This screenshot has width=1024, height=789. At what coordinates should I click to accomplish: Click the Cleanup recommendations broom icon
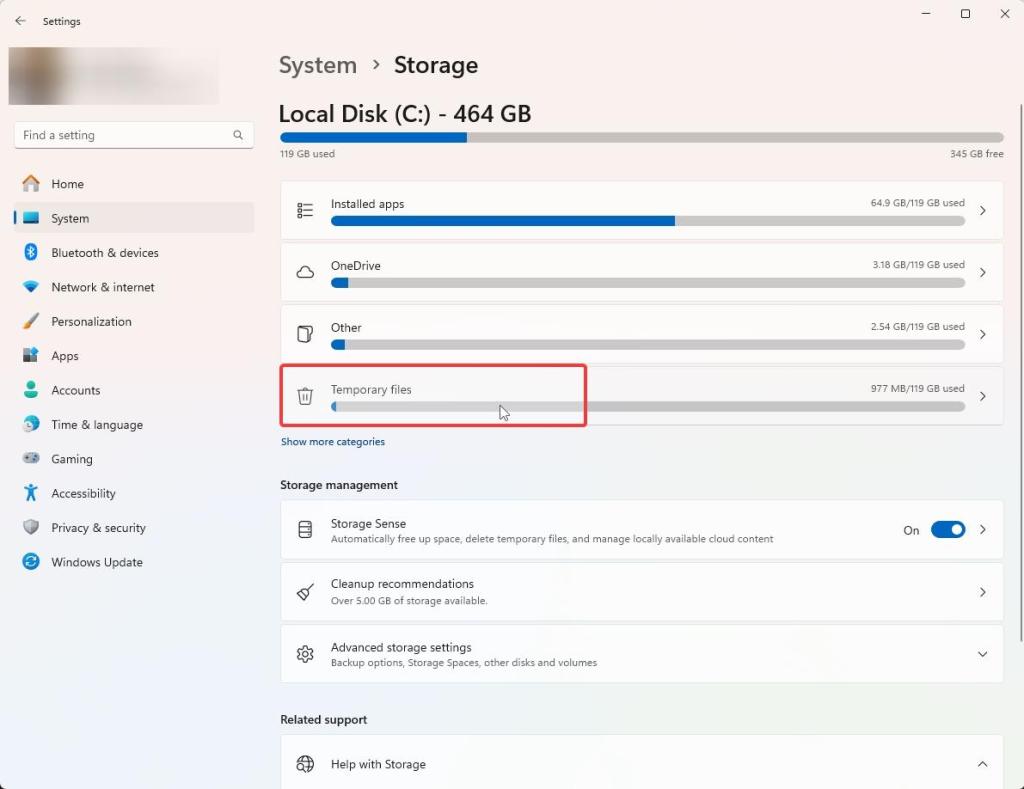coord(306,592)
